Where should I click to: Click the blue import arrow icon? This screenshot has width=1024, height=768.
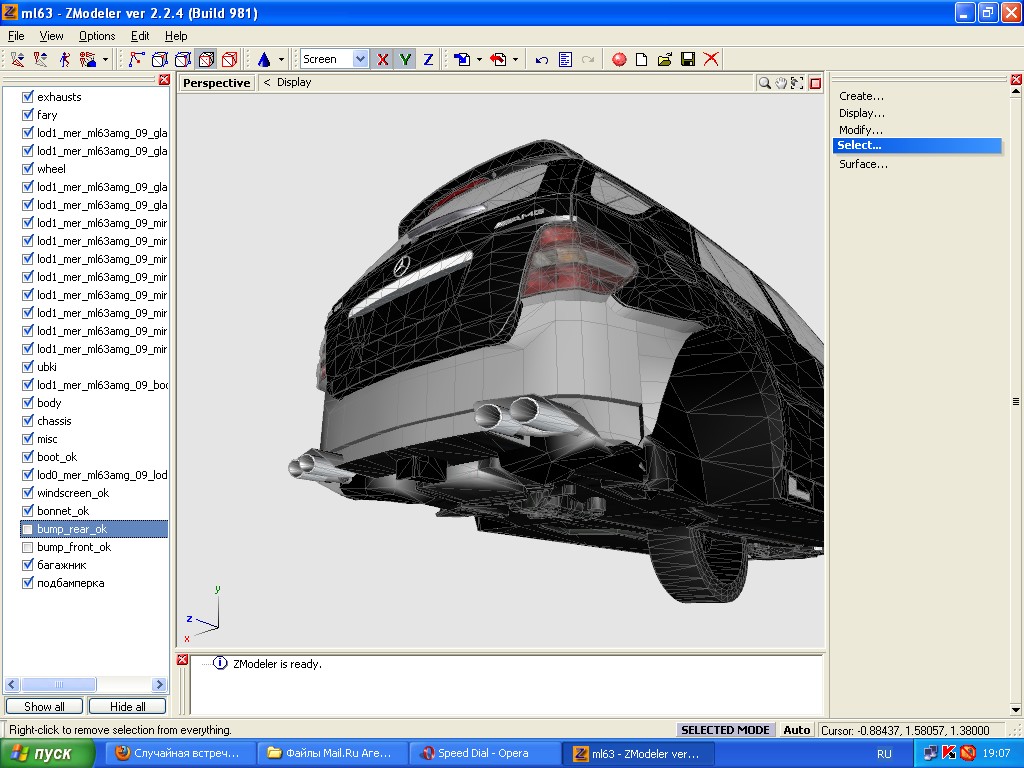coord(462,59)
